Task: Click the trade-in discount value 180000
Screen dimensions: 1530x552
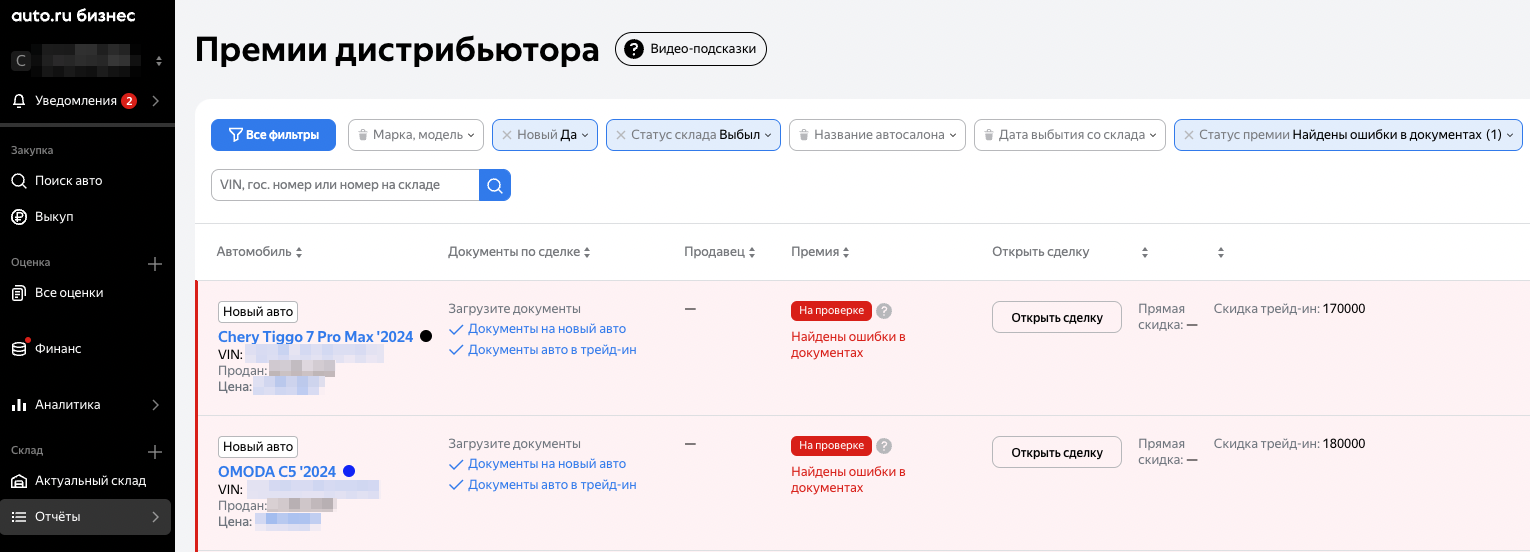Action: 1343,444
